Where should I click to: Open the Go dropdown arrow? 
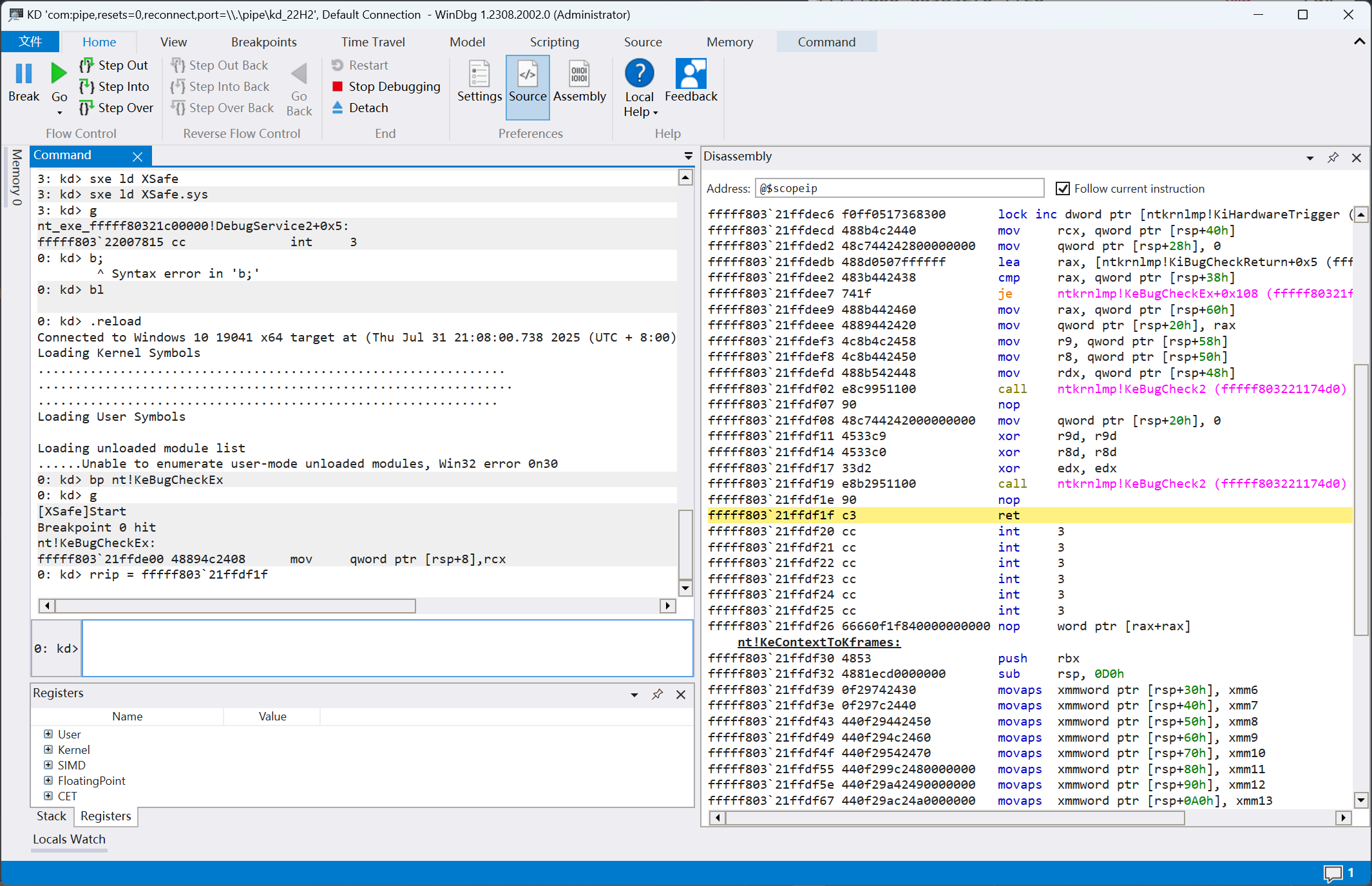pos(59,113)
